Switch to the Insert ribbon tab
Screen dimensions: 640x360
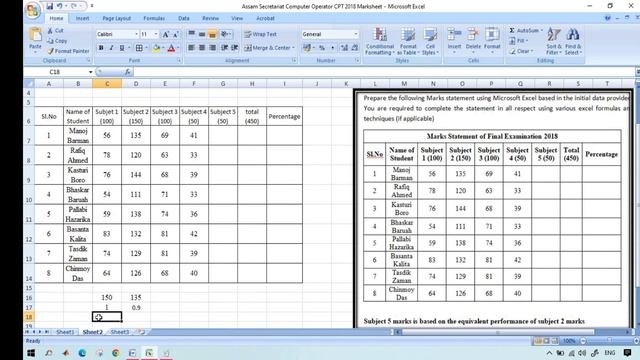(x=82, y=18)
